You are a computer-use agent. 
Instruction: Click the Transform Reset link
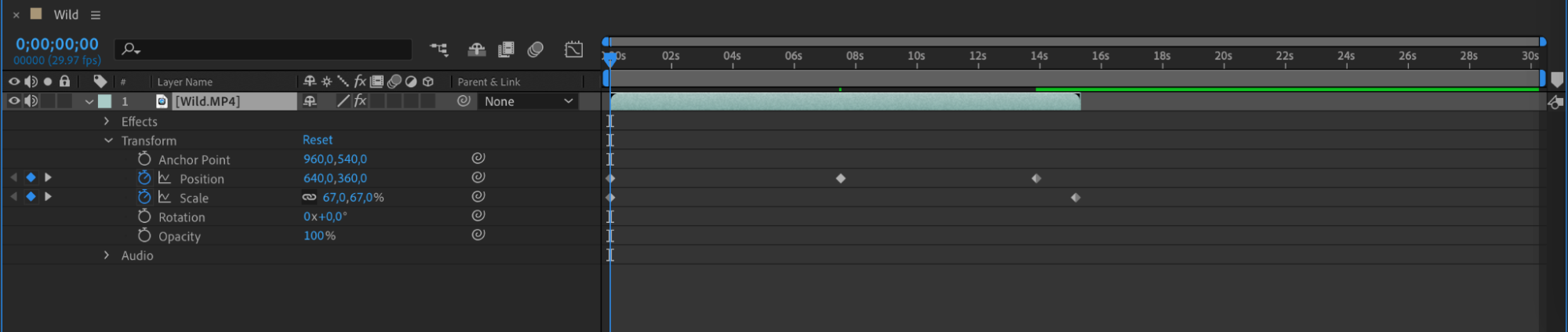click(318, 140)
